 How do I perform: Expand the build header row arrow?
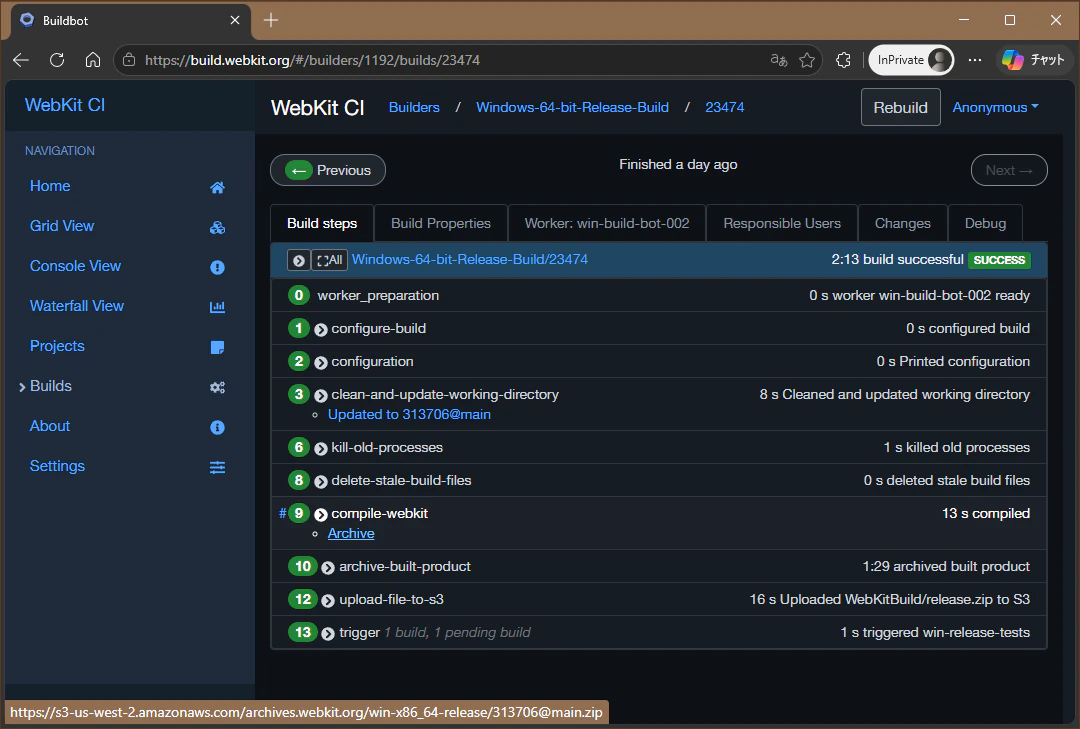[298, 260]
